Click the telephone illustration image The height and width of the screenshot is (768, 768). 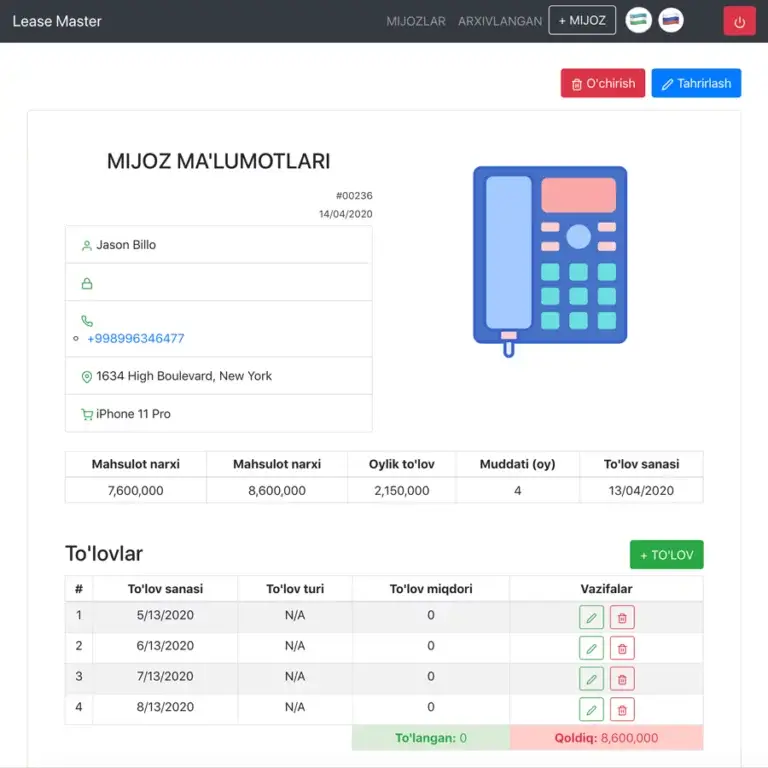coord(549,260)
